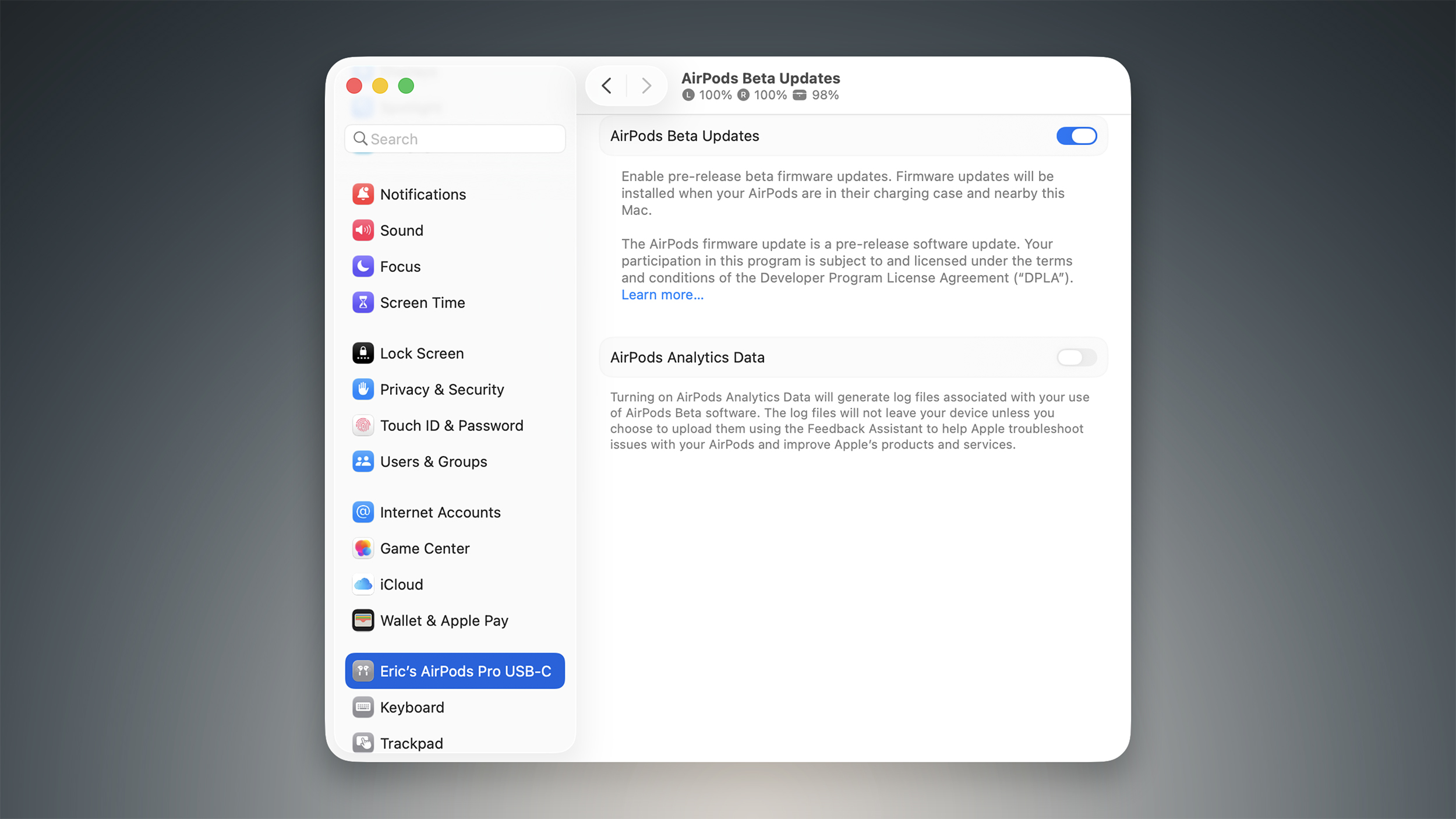This screenshot has height=819, width=1456.
Task: Open Keyboard settings
Action: pyautogui.click(x=455, y=707)
